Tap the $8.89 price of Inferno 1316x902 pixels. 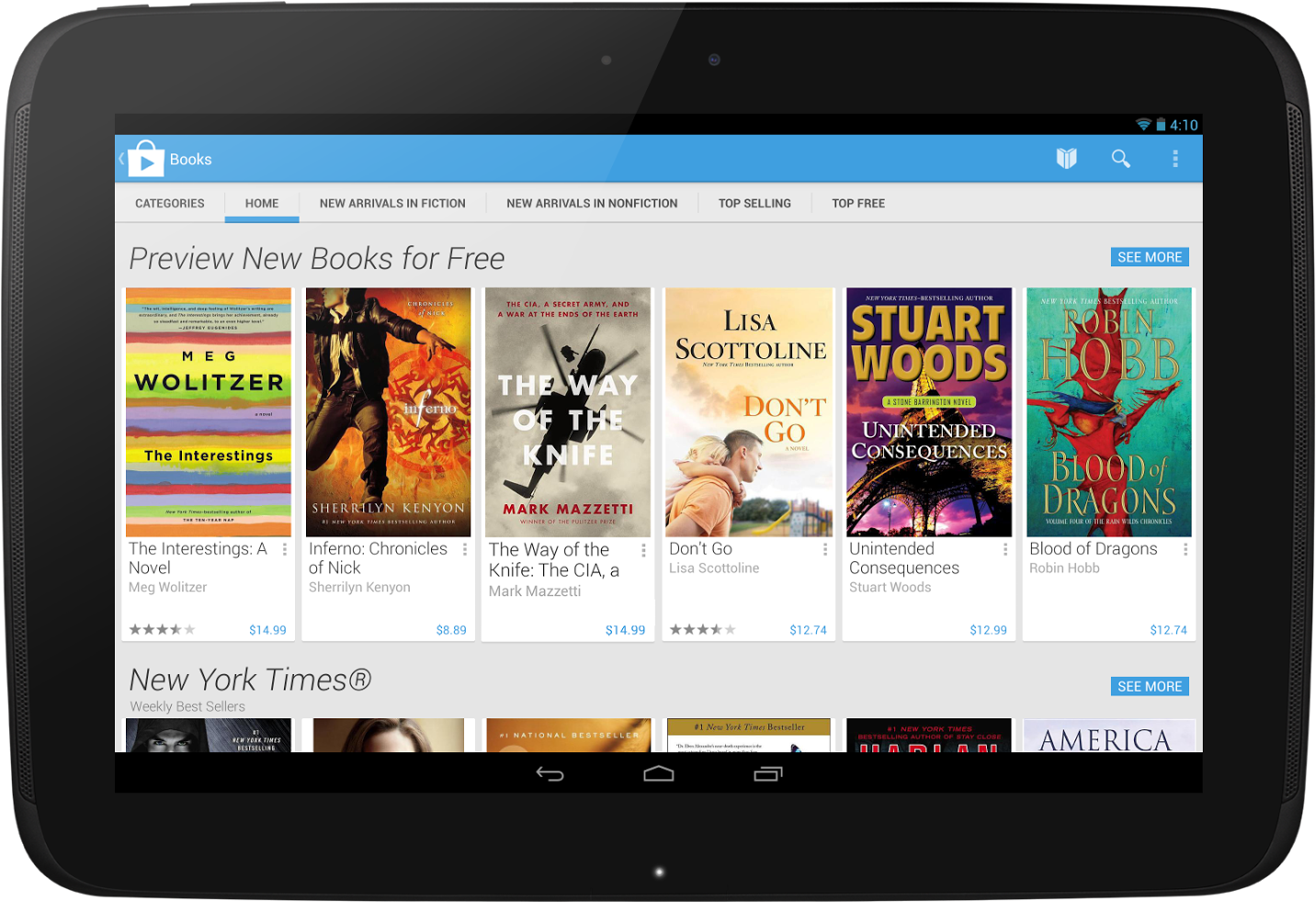451,630
